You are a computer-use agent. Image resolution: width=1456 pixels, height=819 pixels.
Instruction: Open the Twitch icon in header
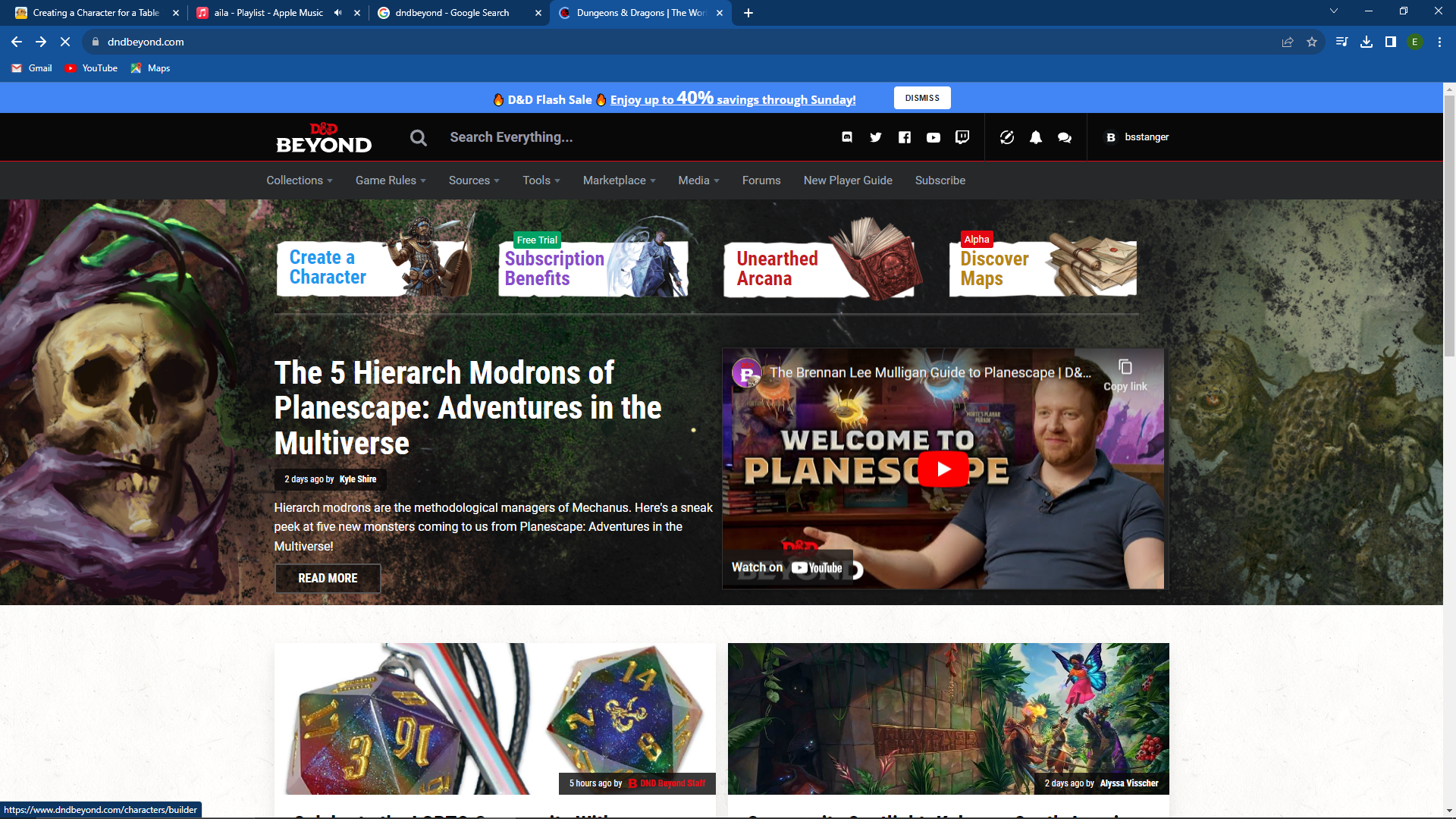tap(962, 137)
